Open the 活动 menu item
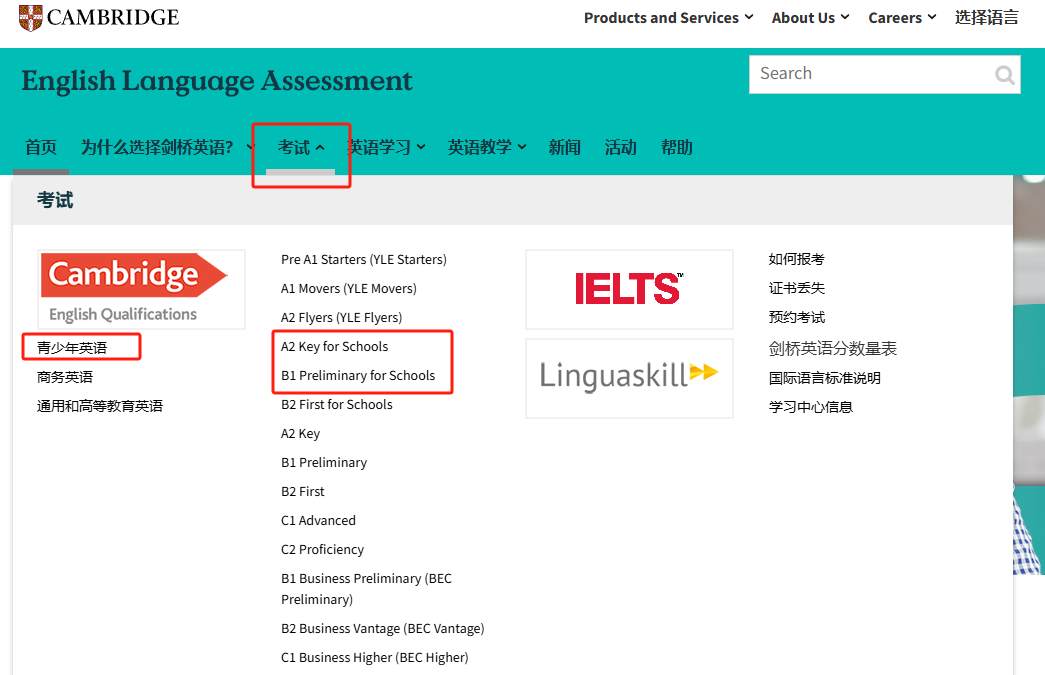 (x=620, y=147)
